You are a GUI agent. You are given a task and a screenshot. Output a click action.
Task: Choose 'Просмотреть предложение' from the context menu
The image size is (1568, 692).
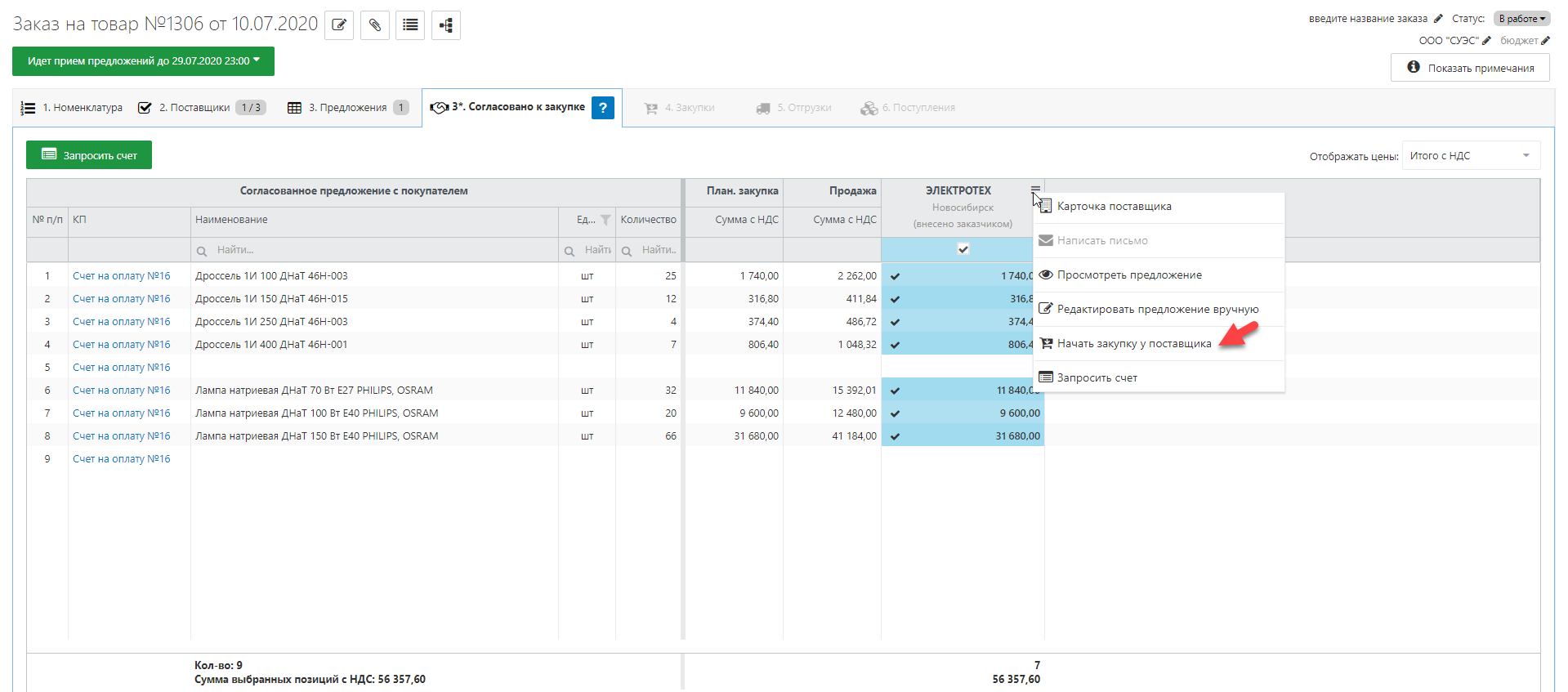click(x=1129, y=275)
